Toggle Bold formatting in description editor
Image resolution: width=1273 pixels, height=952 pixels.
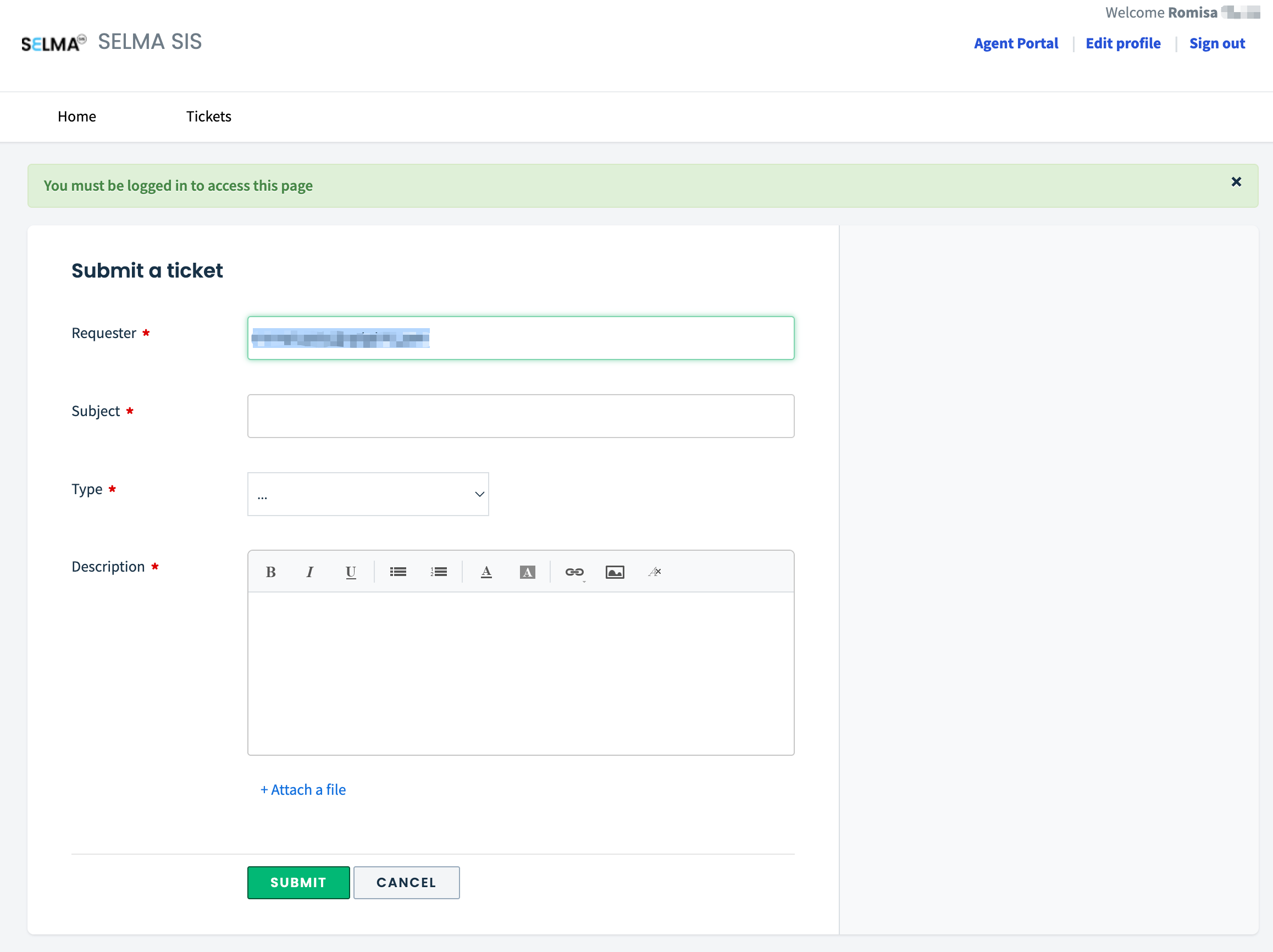[x=270, y=572]
